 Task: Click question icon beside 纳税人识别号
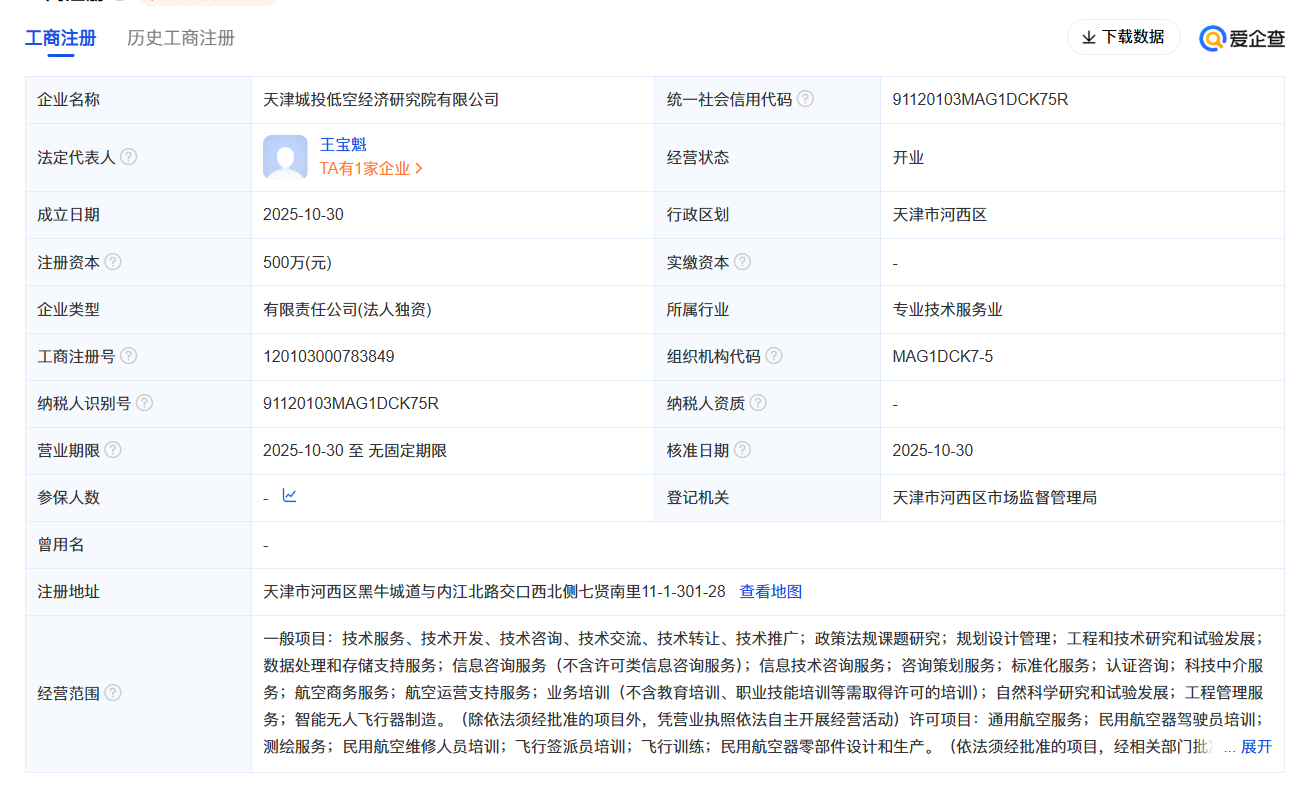click(145, 403)
